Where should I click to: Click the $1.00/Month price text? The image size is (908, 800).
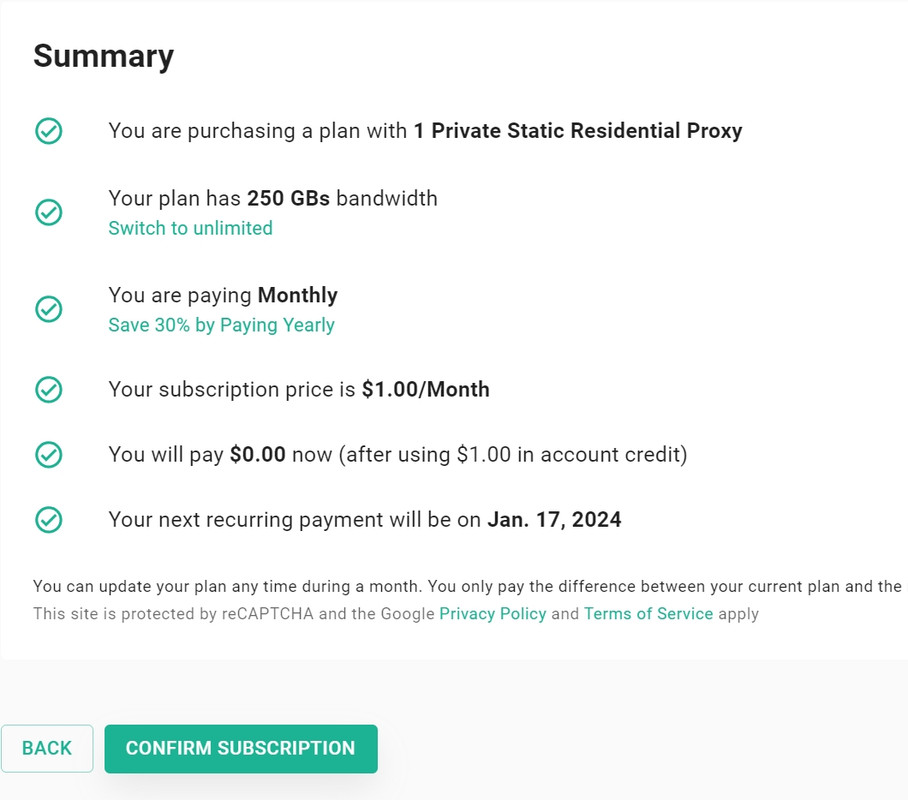point(426,389)
